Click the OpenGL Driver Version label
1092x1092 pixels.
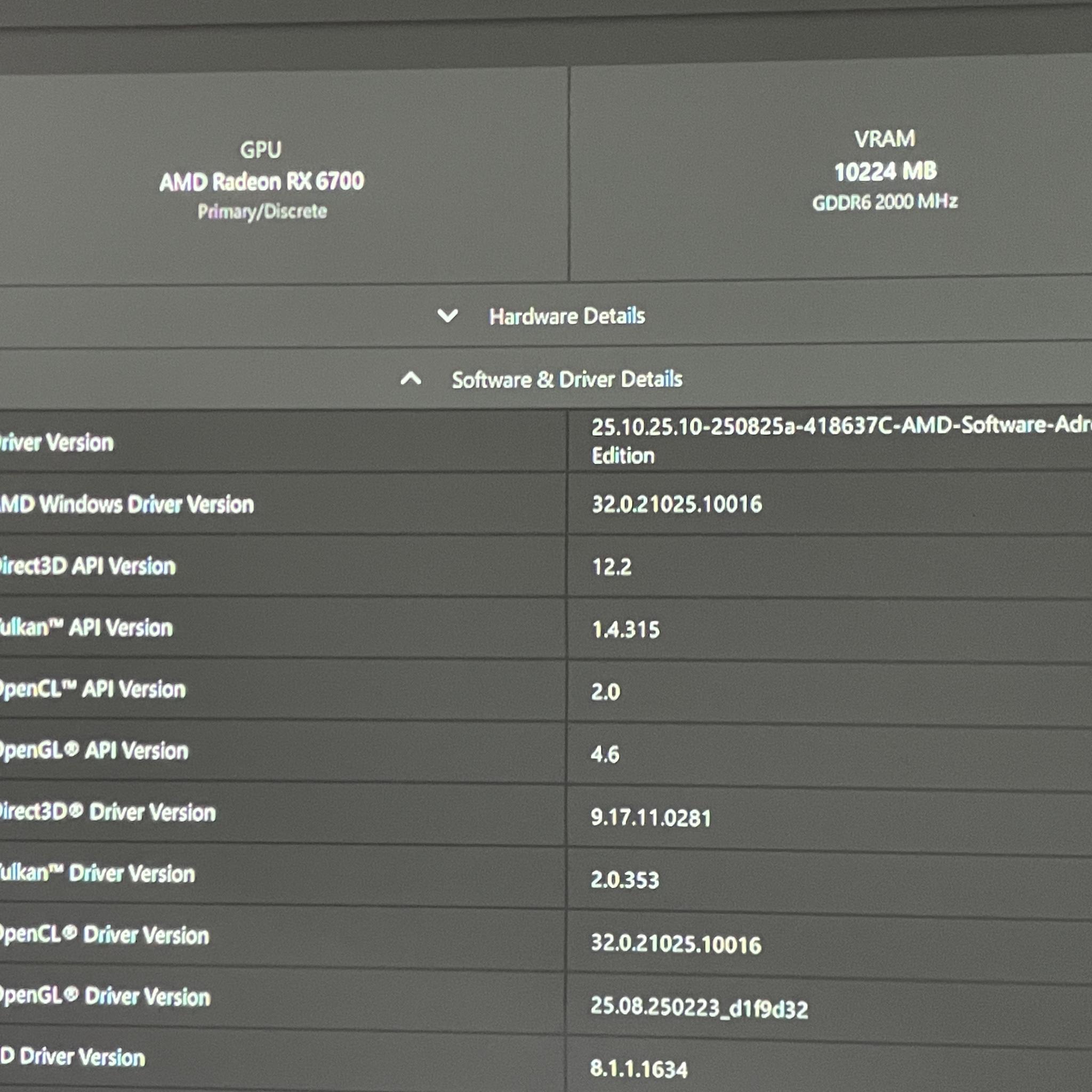(x=105, y=997)
